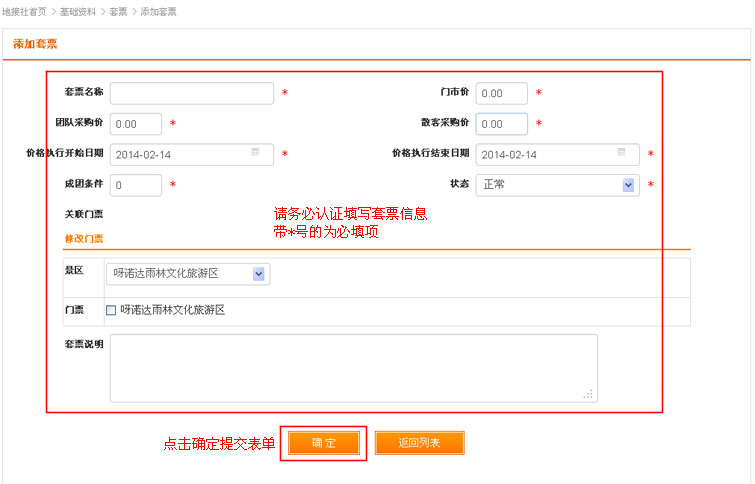Focus the 成团条件 input field
Image resolution: width=755 pixels, height=484 pixels.
(135, 185)
